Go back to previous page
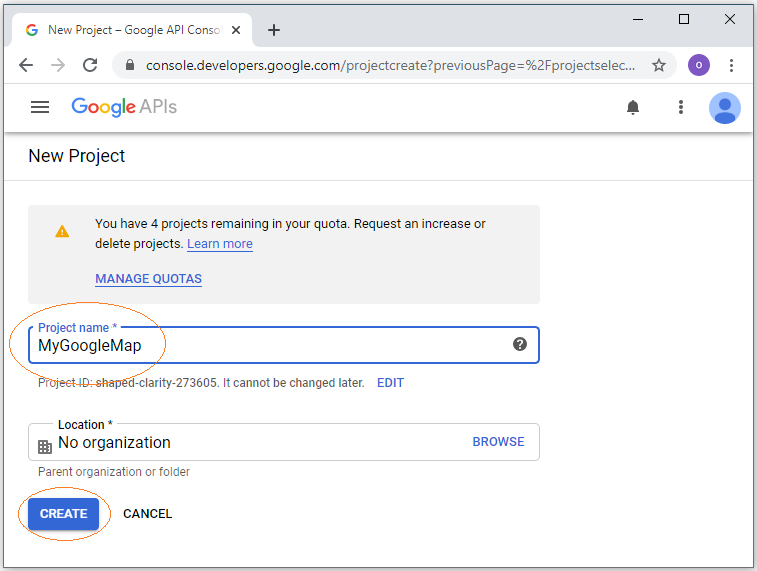757x571 pixels. [26, 65]
